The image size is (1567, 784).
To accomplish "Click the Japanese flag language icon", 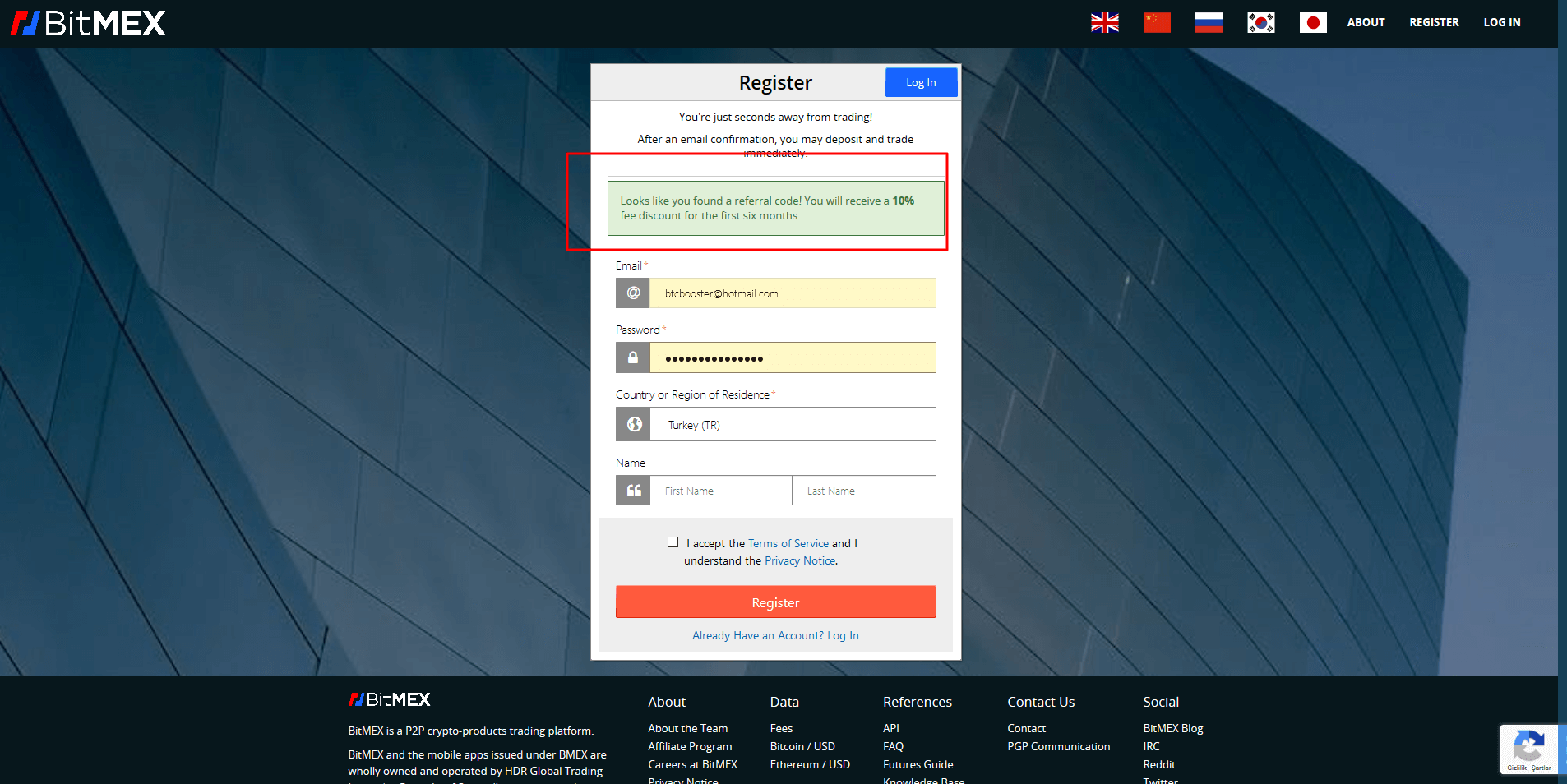I will [1312, 22].
